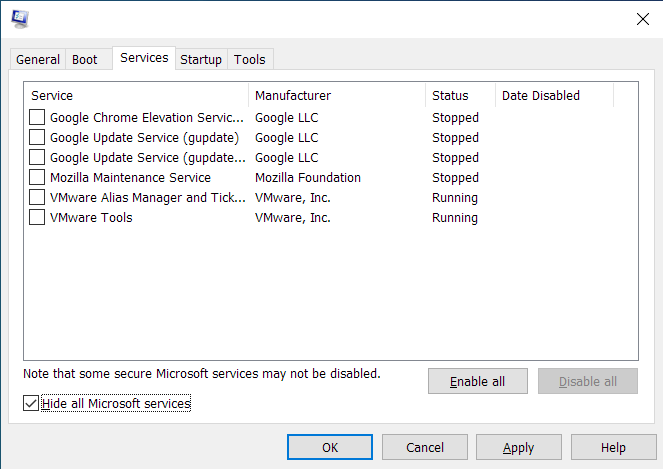Check the Google Chrome Elevation Service checkbox

[x=37, y=118]
